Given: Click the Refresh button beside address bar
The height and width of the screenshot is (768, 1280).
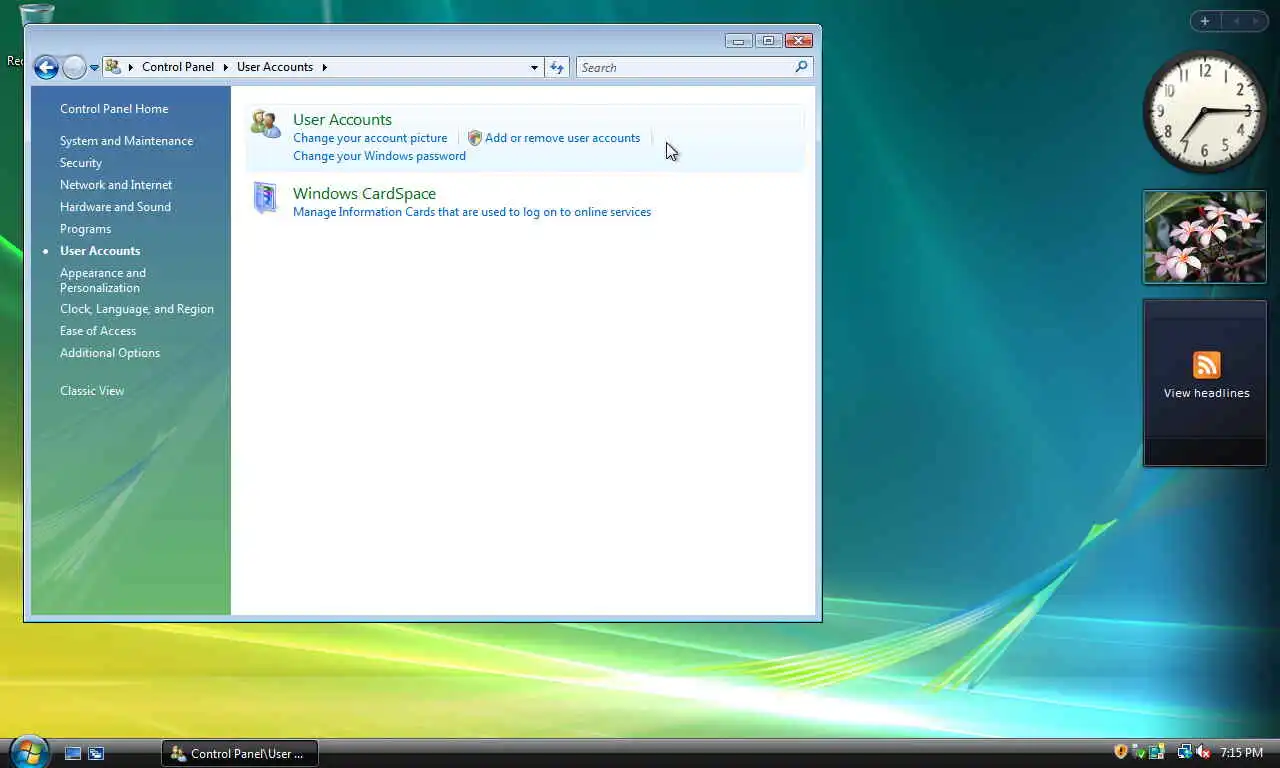Looking at the screenshot, I should 557,67.
